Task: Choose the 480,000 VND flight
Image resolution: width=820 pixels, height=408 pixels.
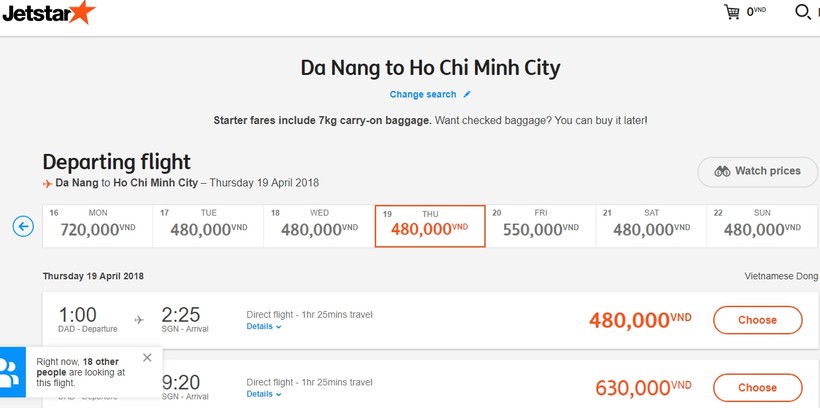Action: pyautogui.click(x=757, y=320)
